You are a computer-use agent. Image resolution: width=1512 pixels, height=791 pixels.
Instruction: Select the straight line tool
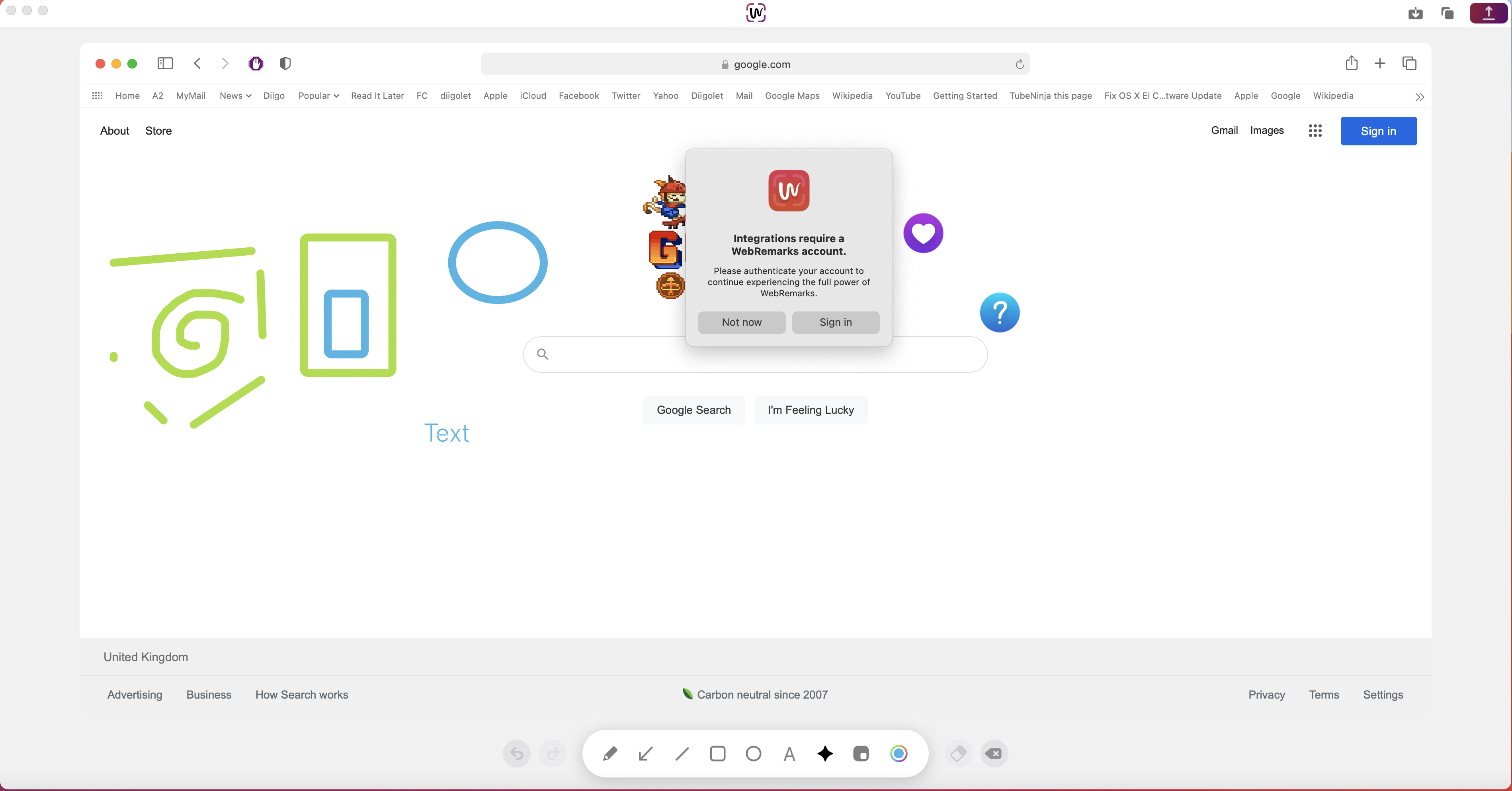682,754
